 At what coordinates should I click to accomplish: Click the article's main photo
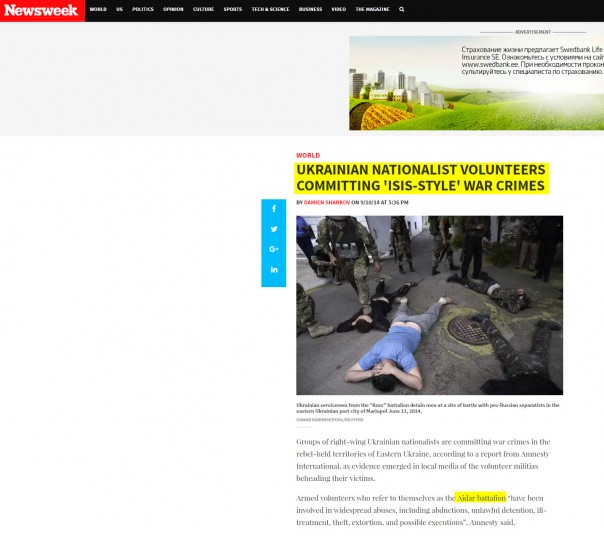(430, 305)
